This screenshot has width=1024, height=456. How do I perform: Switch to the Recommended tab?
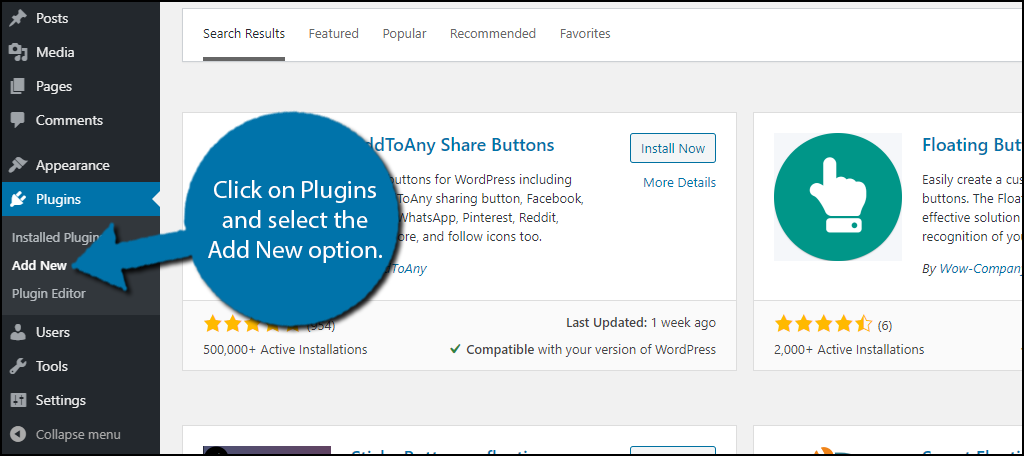[492, 33]
